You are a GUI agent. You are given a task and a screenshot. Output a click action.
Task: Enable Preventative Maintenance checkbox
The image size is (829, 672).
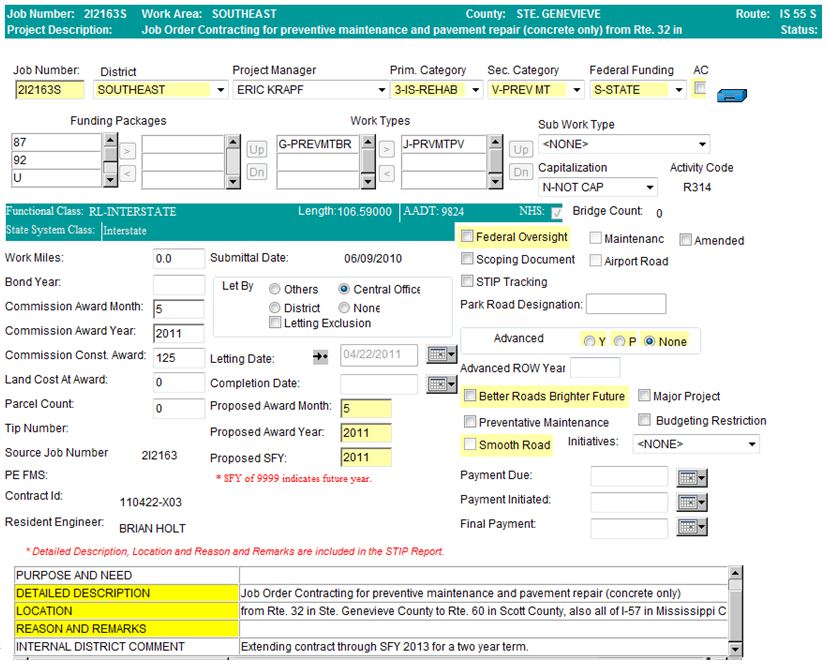click(x=469, y=421)
